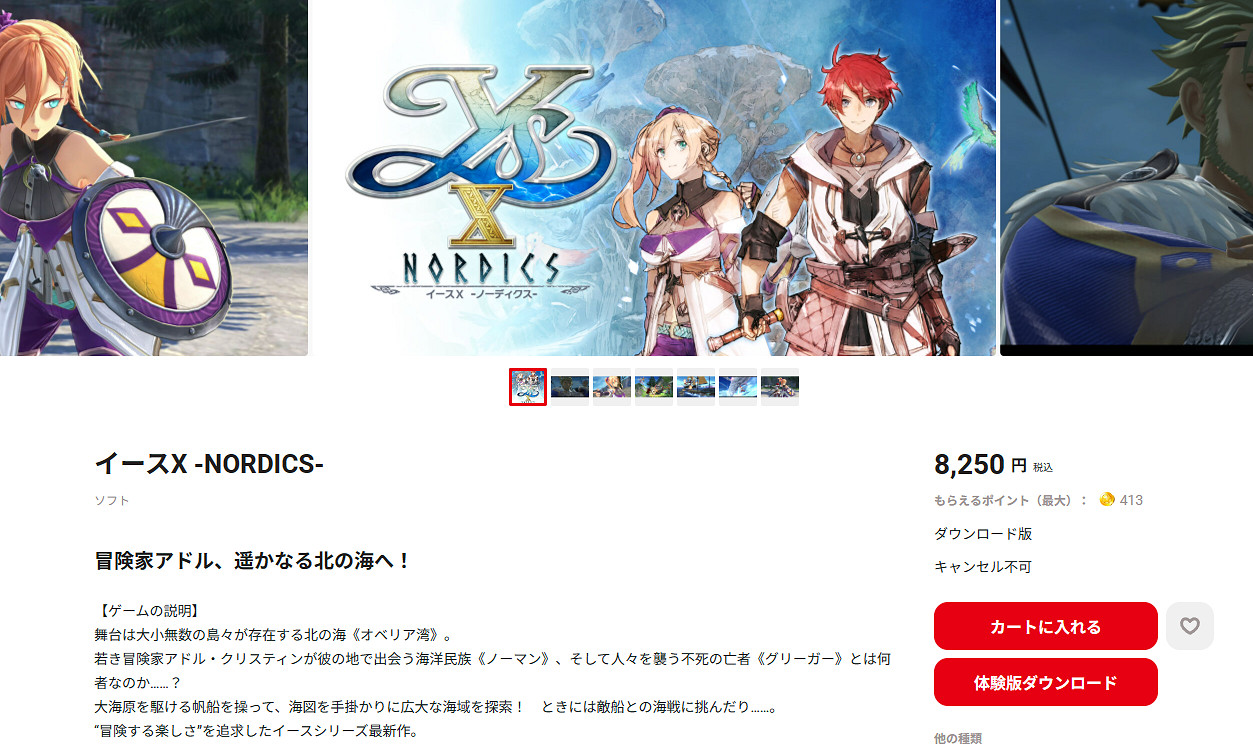Open the fifth thumbnail showing the sailing ship
The image size is (1253, 750).
pyautogui.click(x=696, y=387)
